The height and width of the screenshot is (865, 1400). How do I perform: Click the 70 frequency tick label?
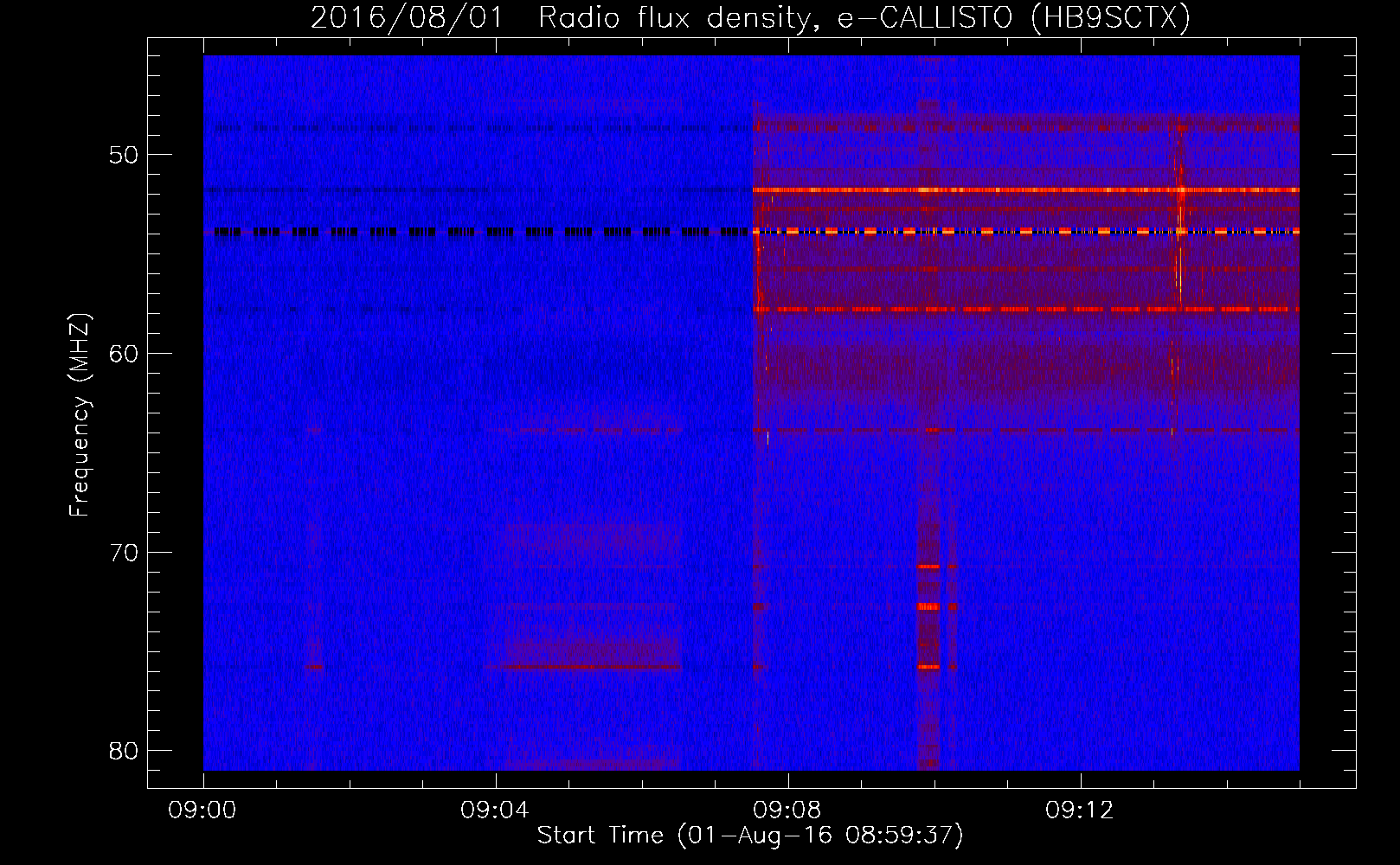124,553
